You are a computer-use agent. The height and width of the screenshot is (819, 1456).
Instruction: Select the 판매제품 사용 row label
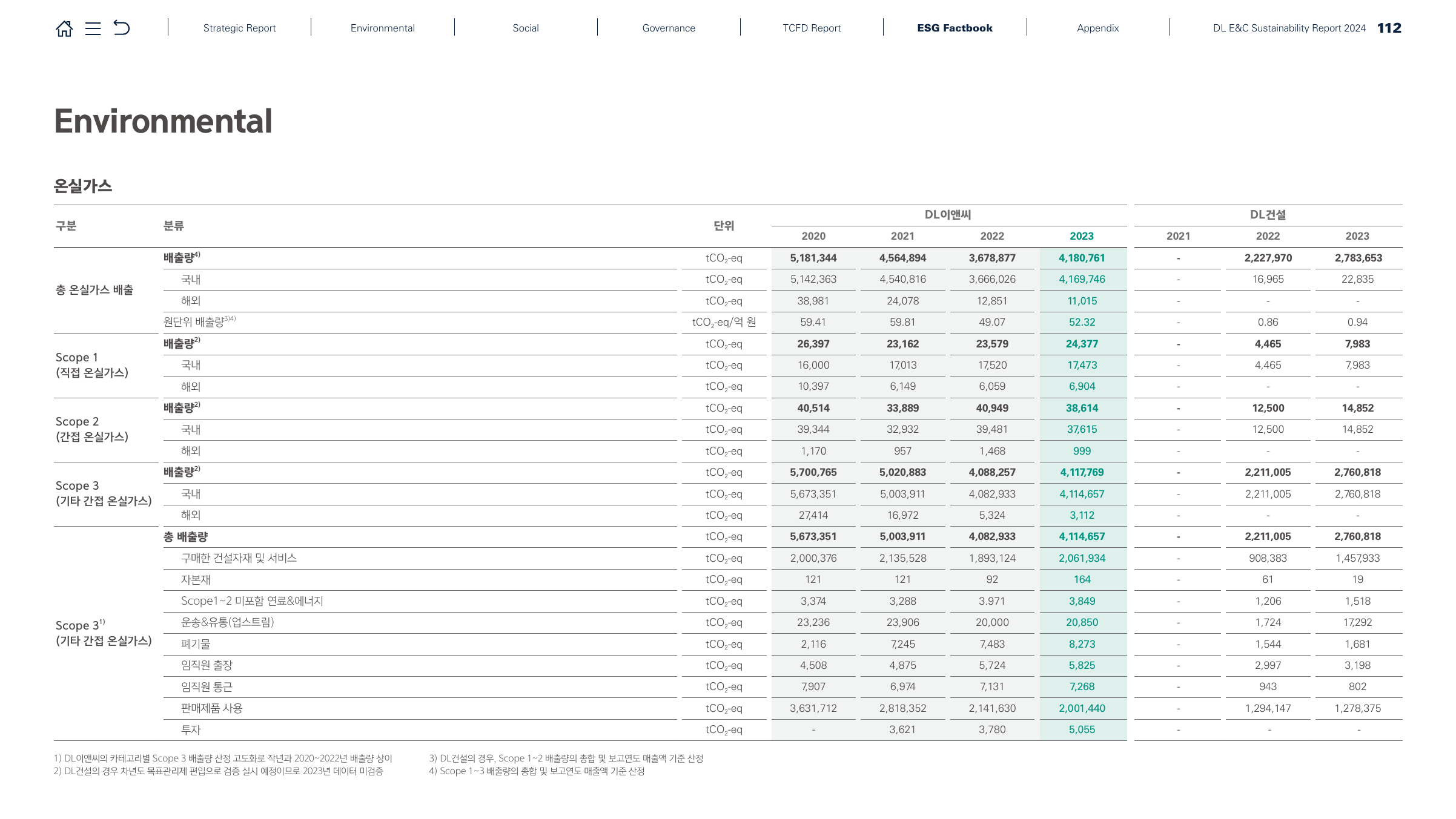click(x=211, y=708)
